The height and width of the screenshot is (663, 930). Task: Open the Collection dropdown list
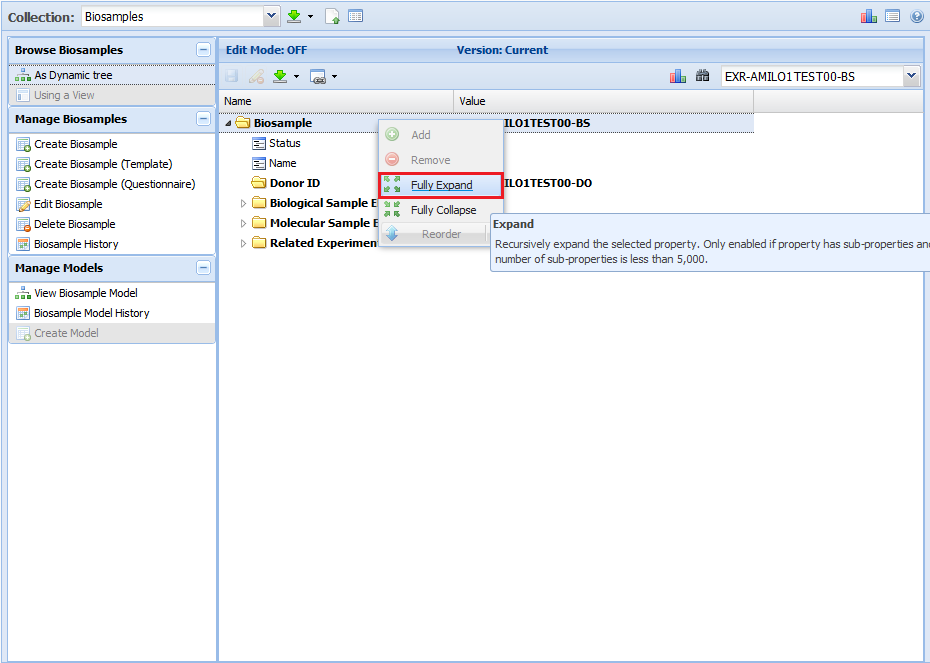271,17
